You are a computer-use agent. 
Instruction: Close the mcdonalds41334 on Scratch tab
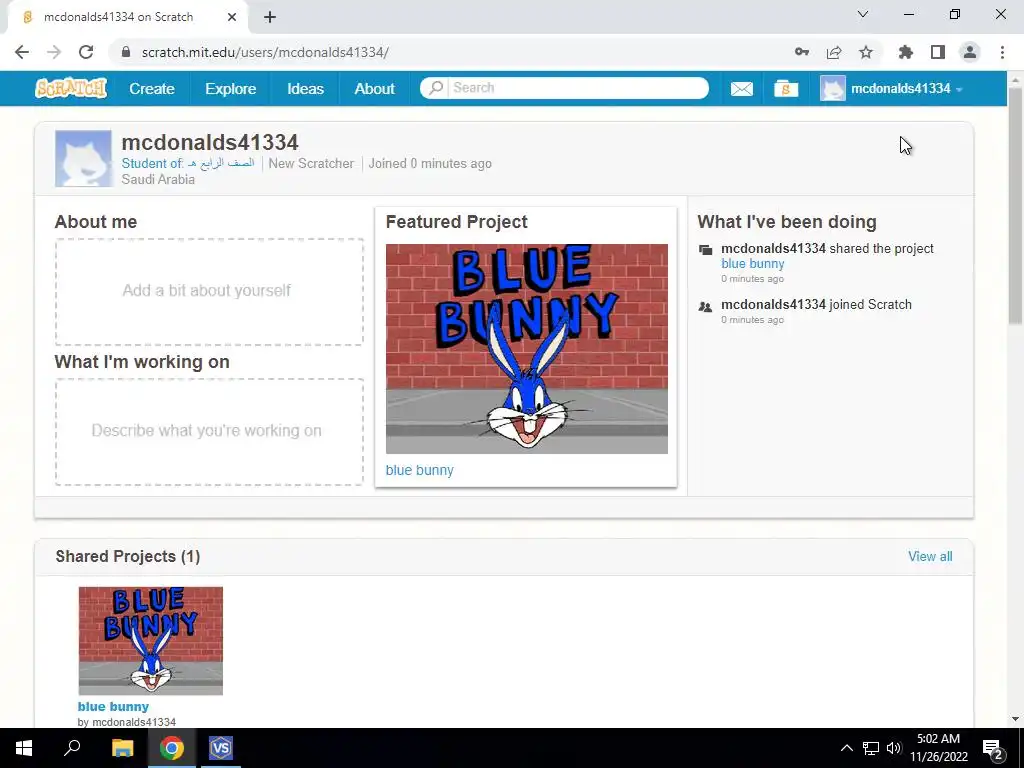pyautogui.click(x=232, y=17)
